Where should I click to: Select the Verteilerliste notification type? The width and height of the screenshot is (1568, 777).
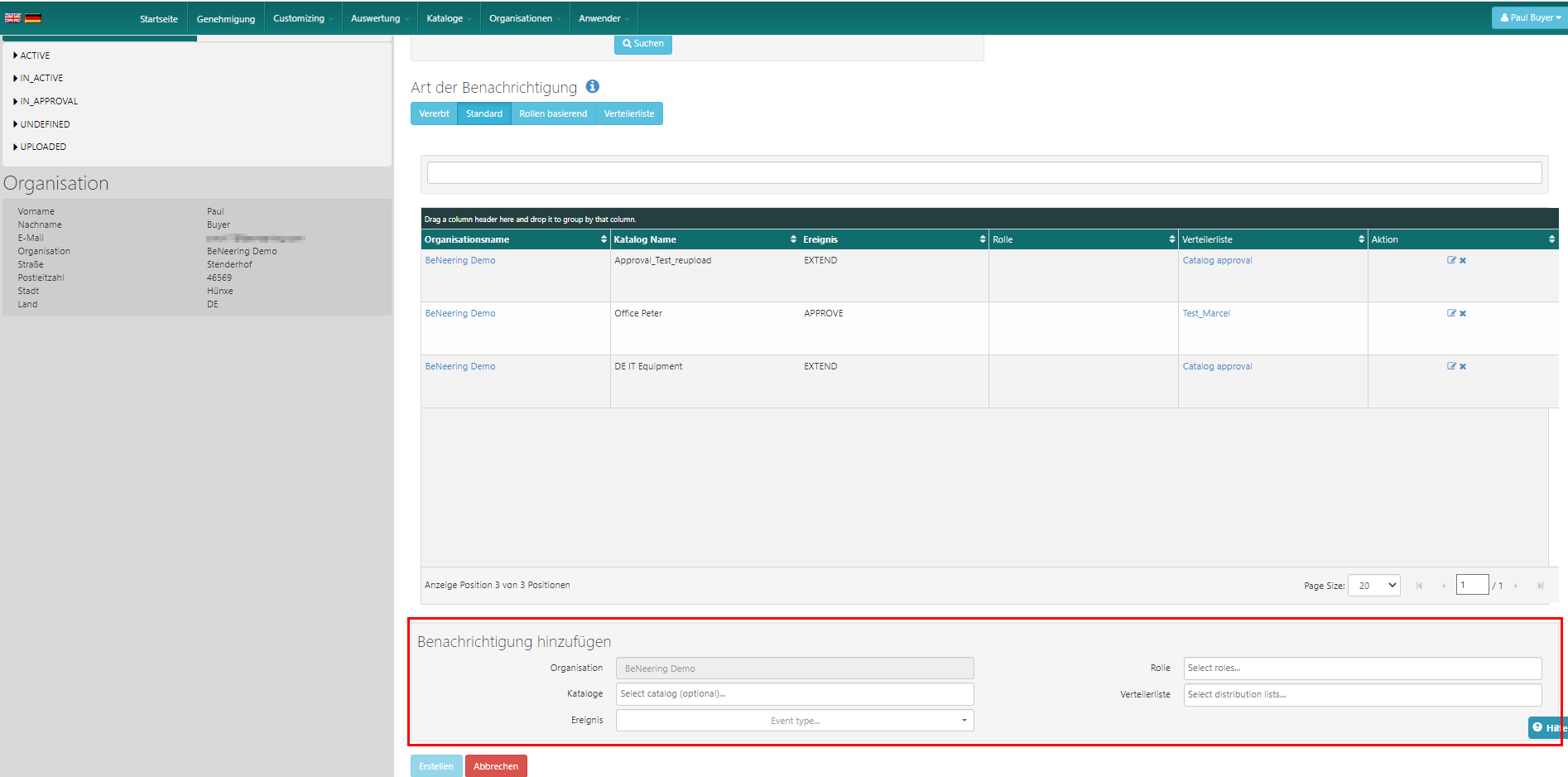[x=628, y=113]
